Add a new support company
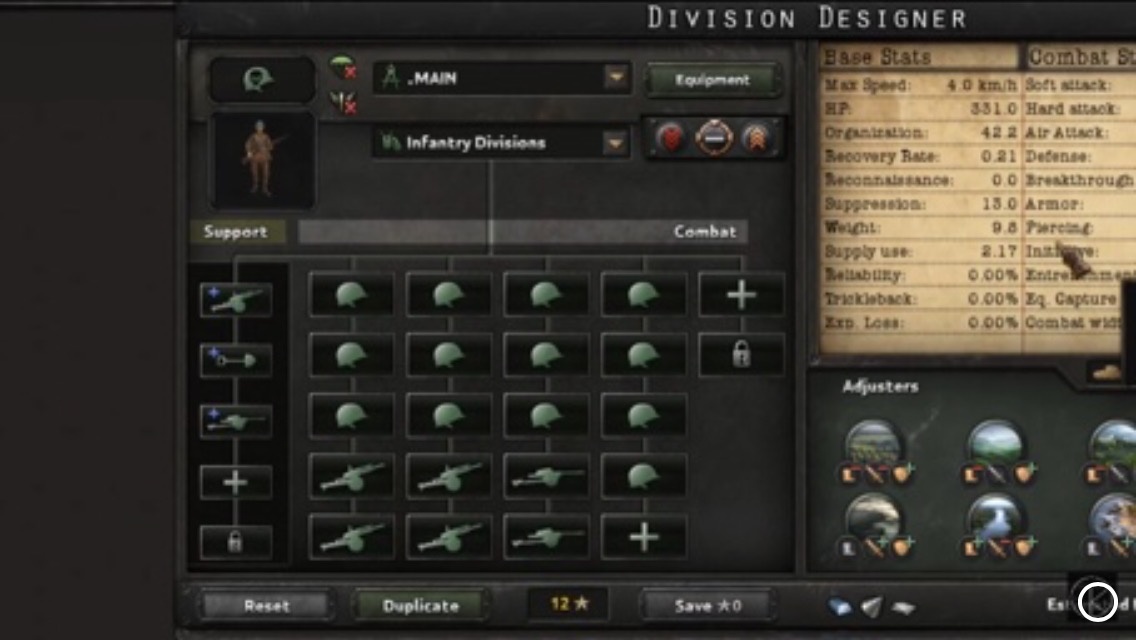The width and height of the screenshot is (1136, 640). (236, 482)
